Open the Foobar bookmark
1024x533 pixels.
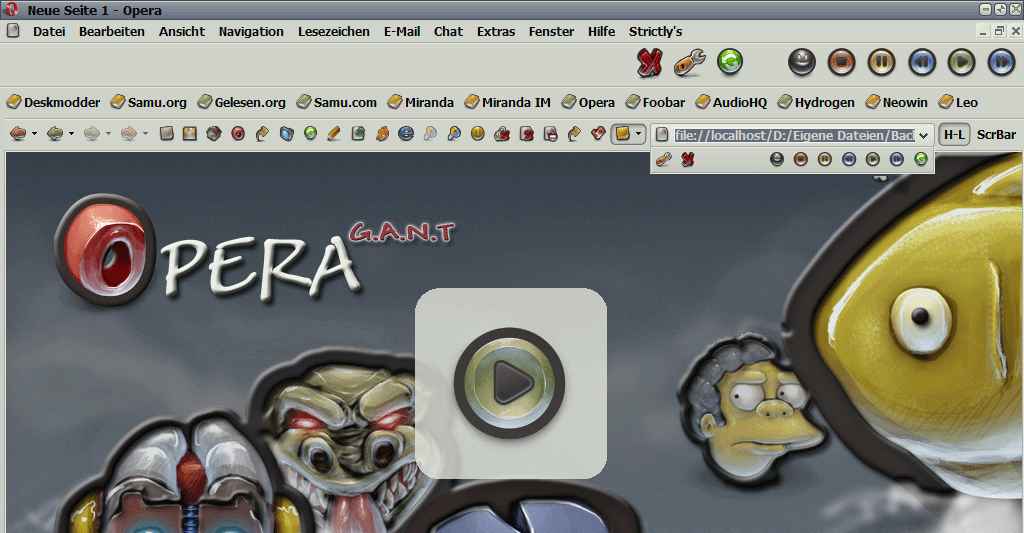[x=656, y=102]
